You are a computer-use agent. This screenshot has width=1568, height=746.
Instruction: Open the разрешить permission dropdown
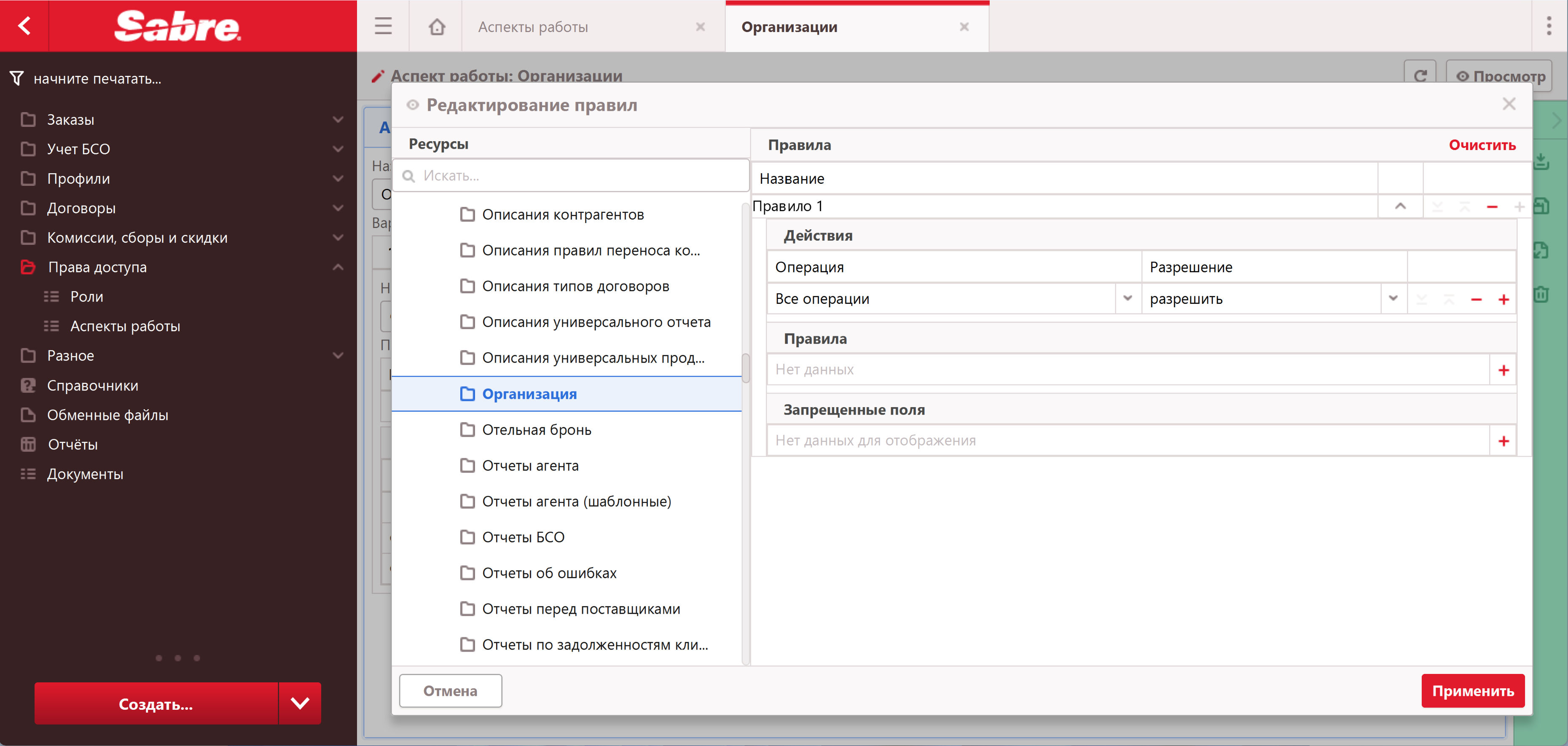point(1393,299)
